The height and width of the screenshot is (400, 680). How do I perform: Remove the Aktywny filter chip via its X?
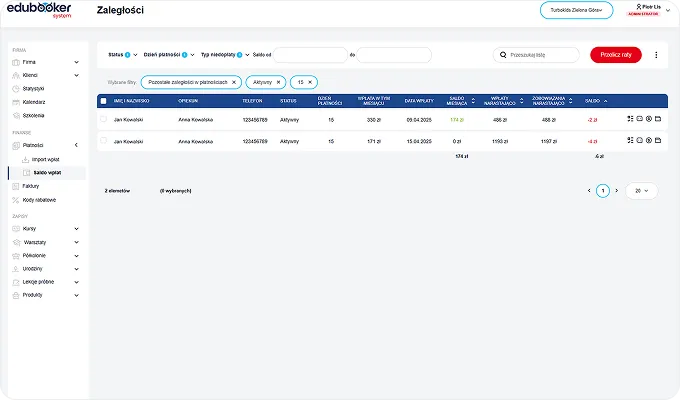(278, 81)
